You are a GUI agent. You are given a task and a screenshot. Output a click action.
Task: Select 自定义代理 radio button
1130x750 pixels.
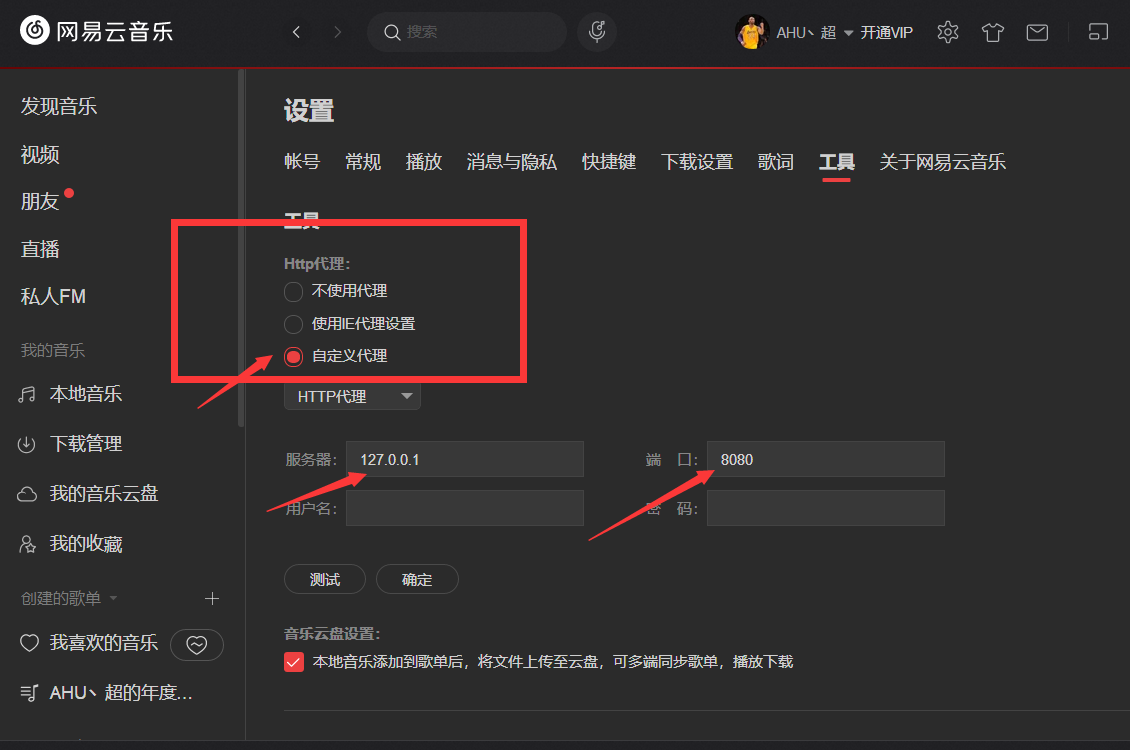pyautogui.click(x=293, y=357)
